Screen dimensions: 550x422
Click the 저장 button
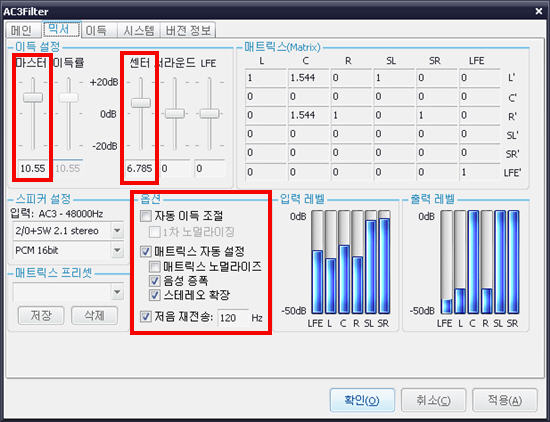pyautogui.click(x=41, y=315)
